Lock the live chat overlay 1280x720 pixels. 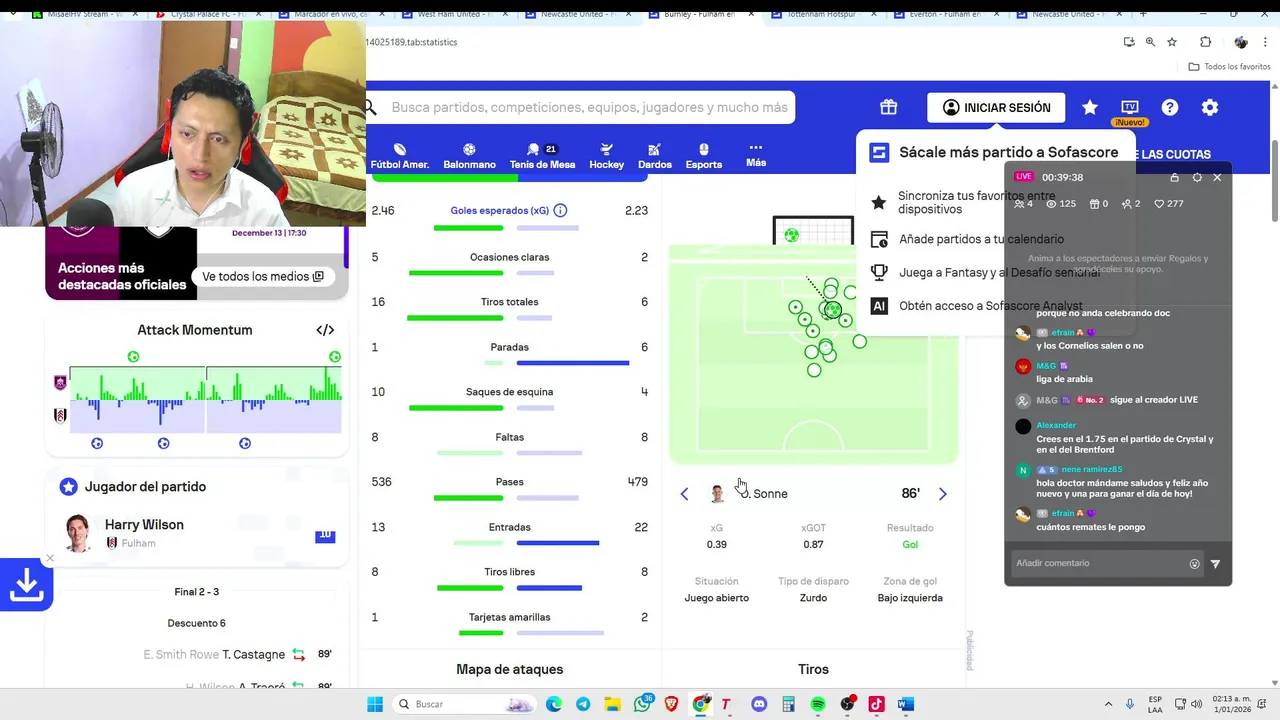(1174, 177)
